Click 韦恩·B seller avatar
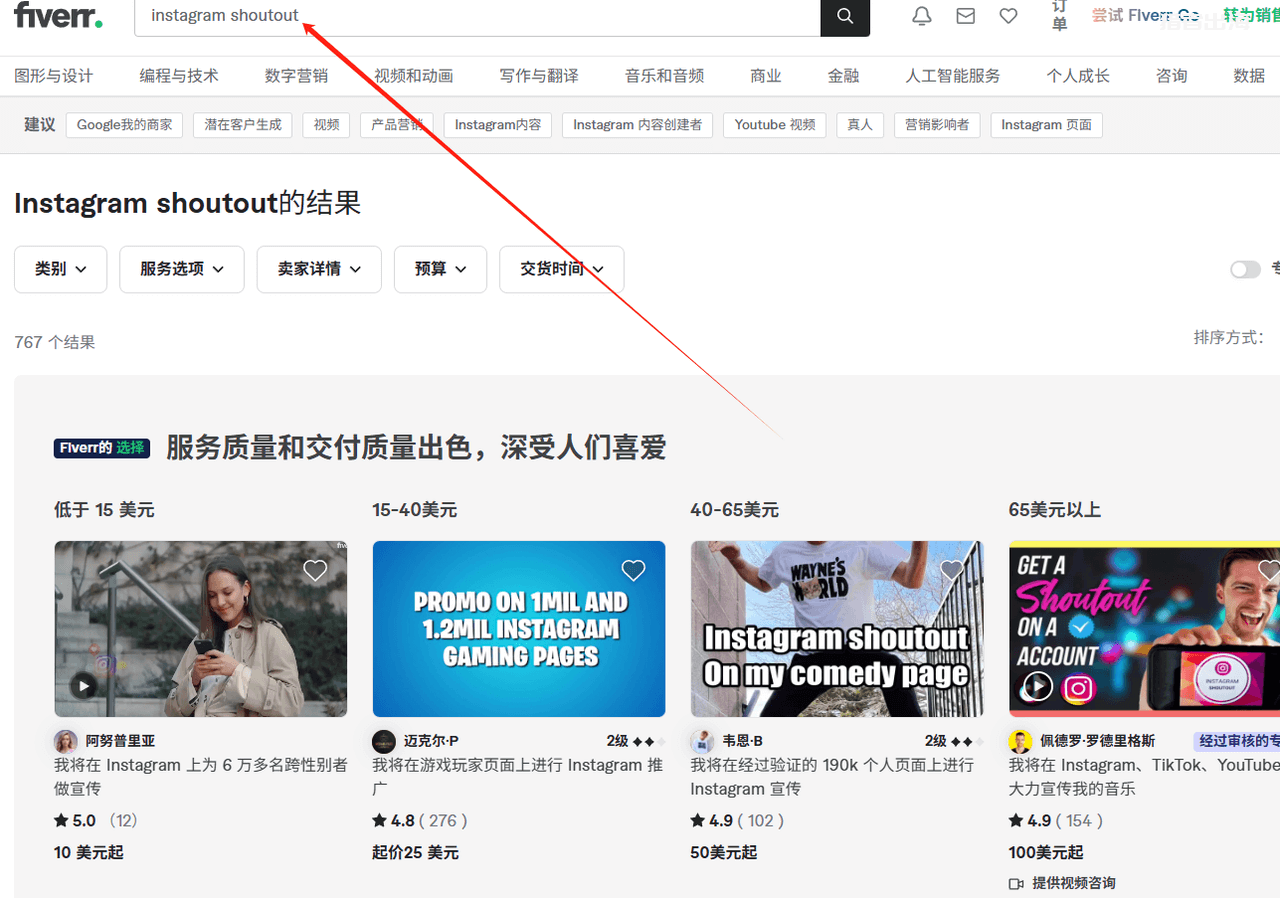This screenshot has width=1280, height=898. [701, 741]
